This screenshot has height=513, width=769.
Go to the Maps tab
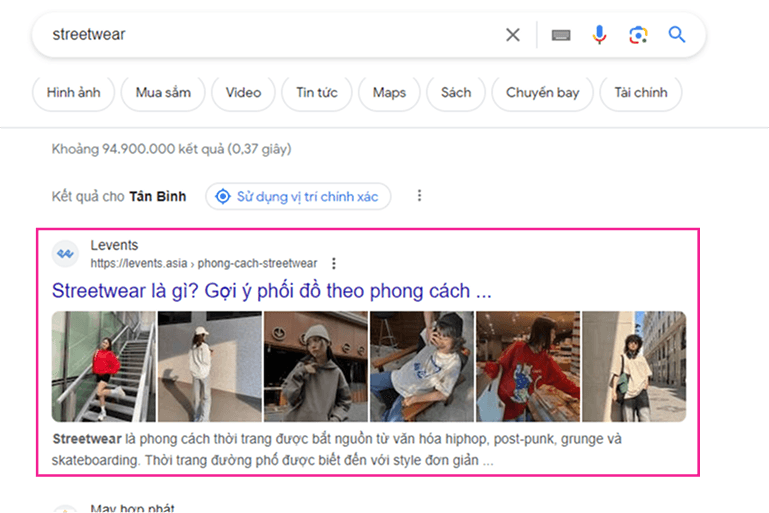(389, 93)
